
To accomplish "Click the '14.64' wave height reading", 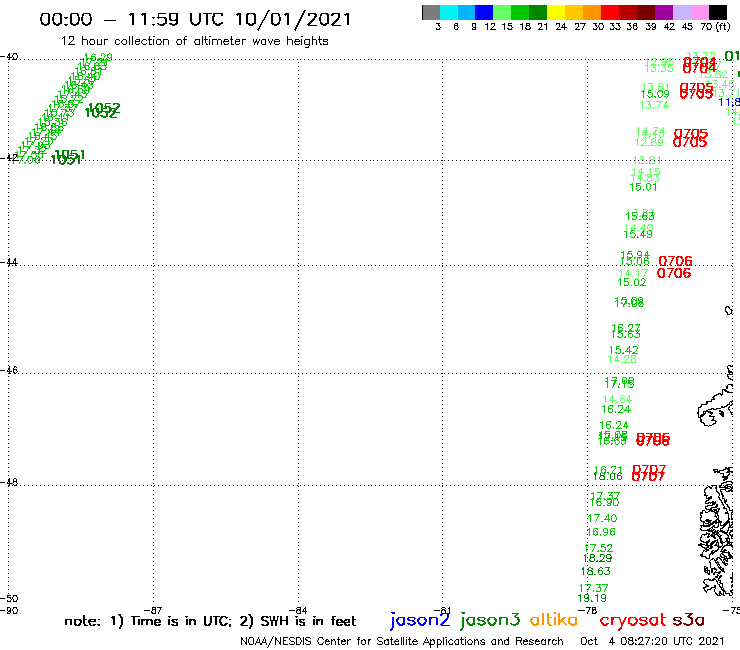I will [617, 399].
